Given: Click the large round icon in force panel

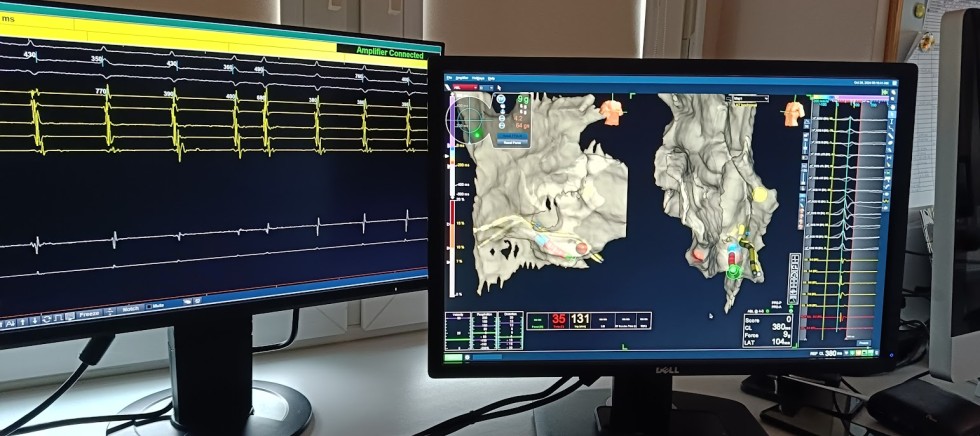Looking at the screenshot, I should tap(501, 99).
